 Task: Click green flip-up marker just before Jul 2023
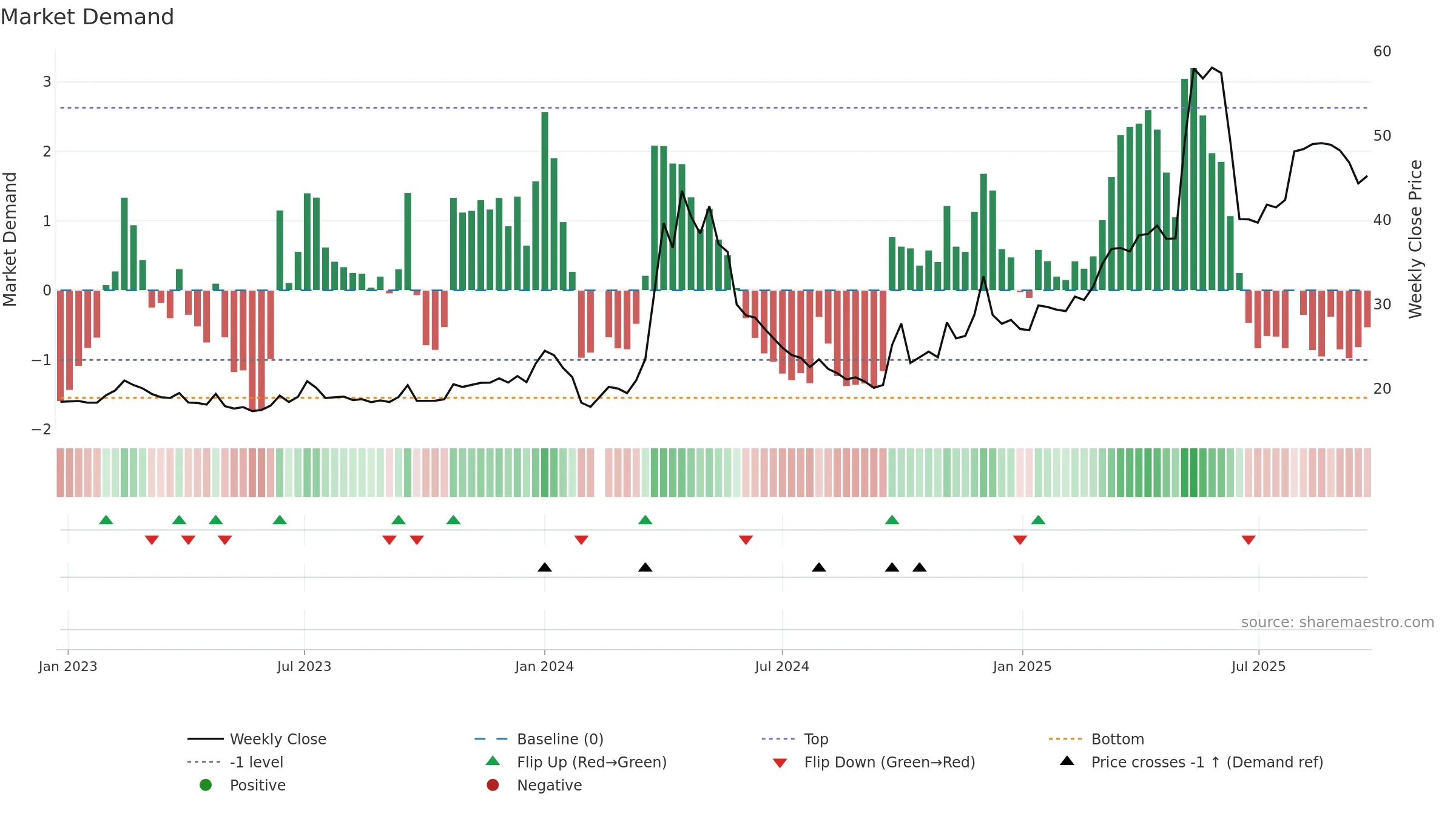pos(280,520)
